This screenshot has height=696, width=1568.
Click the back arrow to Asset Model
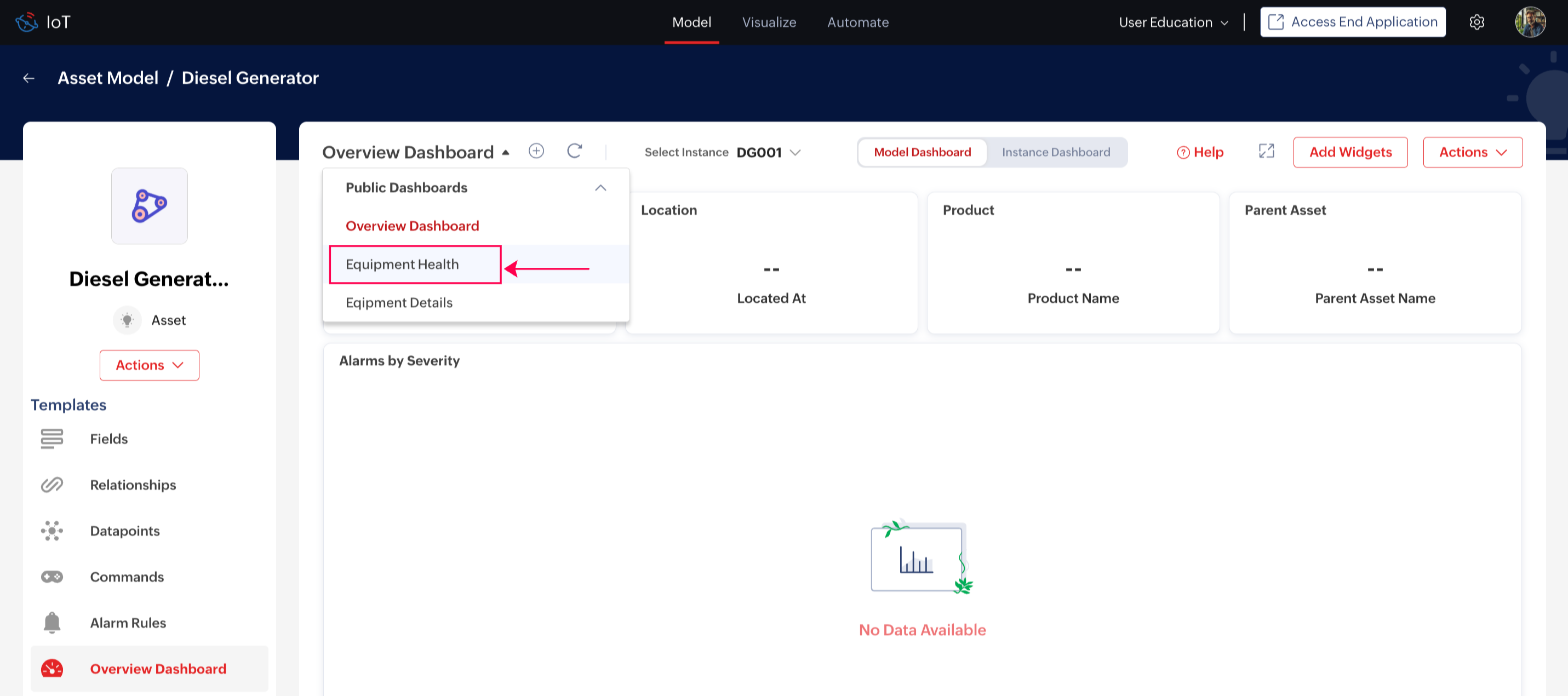point(28,78)
